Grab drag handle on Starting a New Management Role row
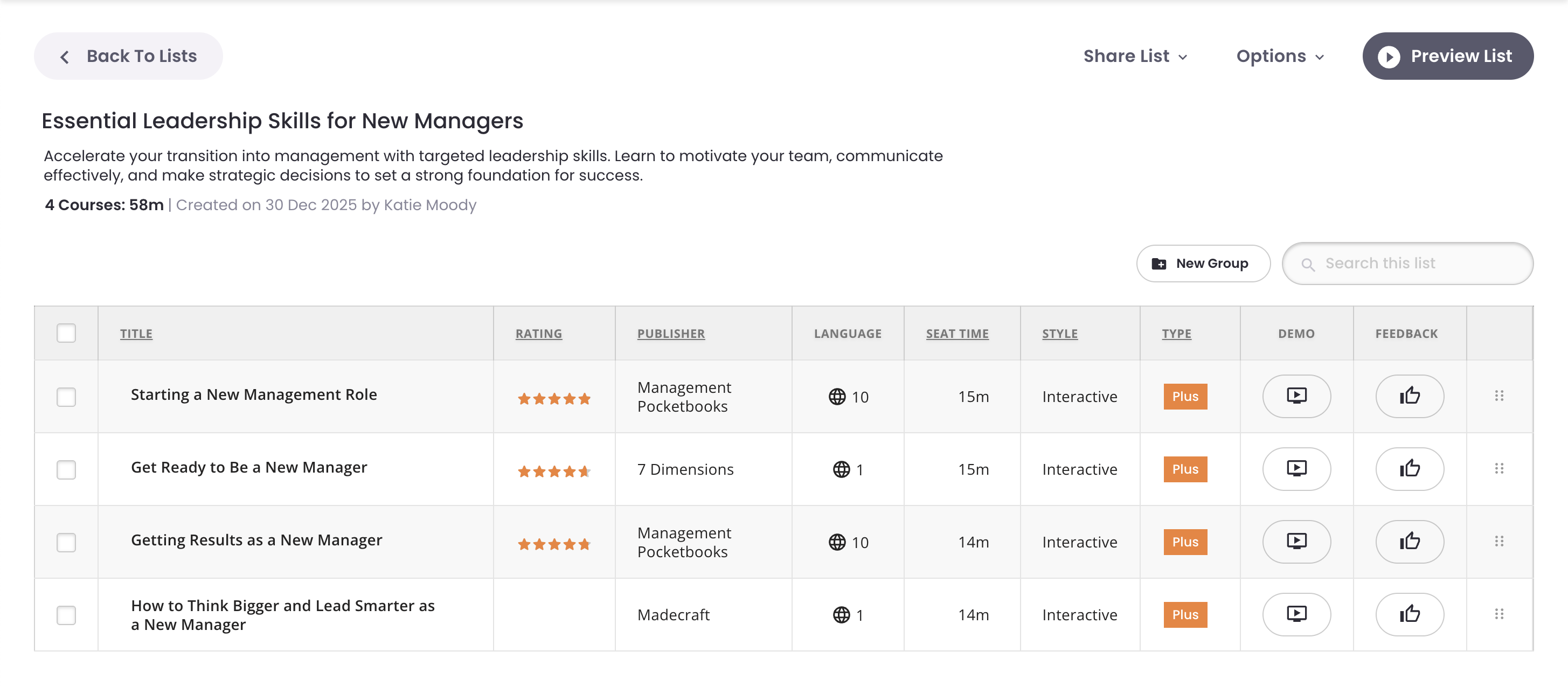 tap(1498, 396)
